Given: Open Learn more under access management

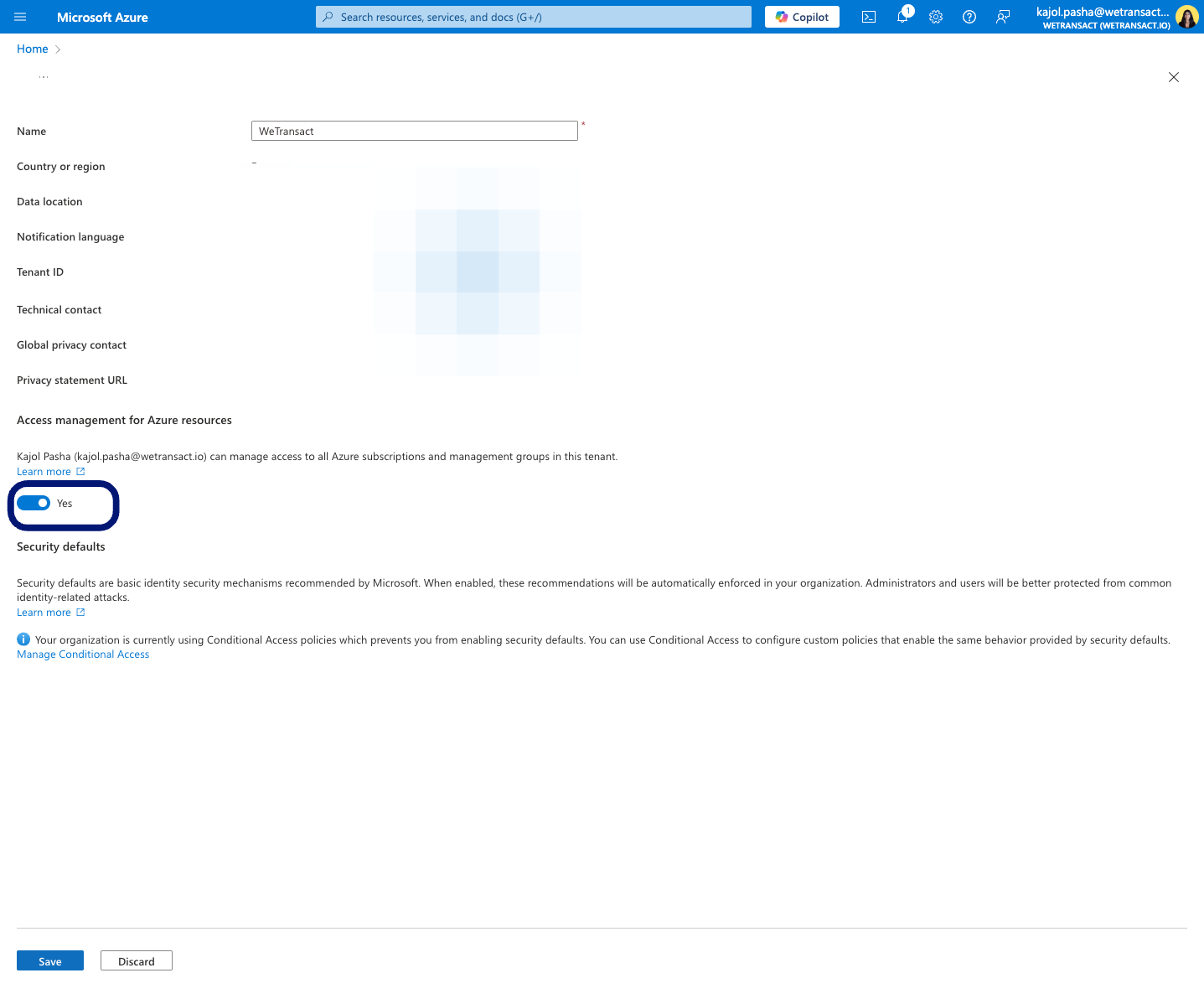Looking at the screenshot, I should click(50, 472).
